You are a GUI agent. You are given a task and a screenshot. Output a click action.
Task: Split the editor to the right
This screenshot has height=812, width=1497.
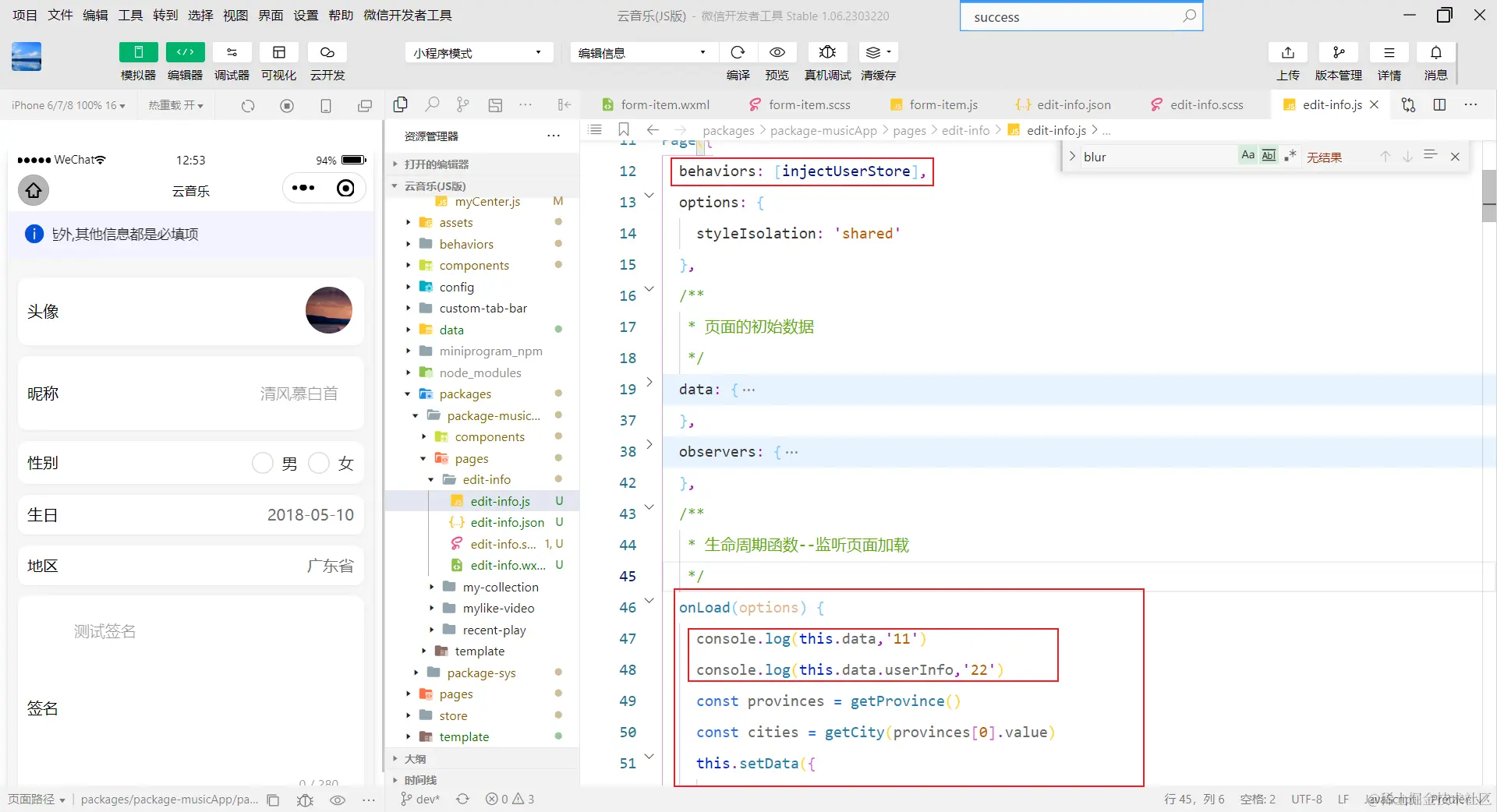1439,104
